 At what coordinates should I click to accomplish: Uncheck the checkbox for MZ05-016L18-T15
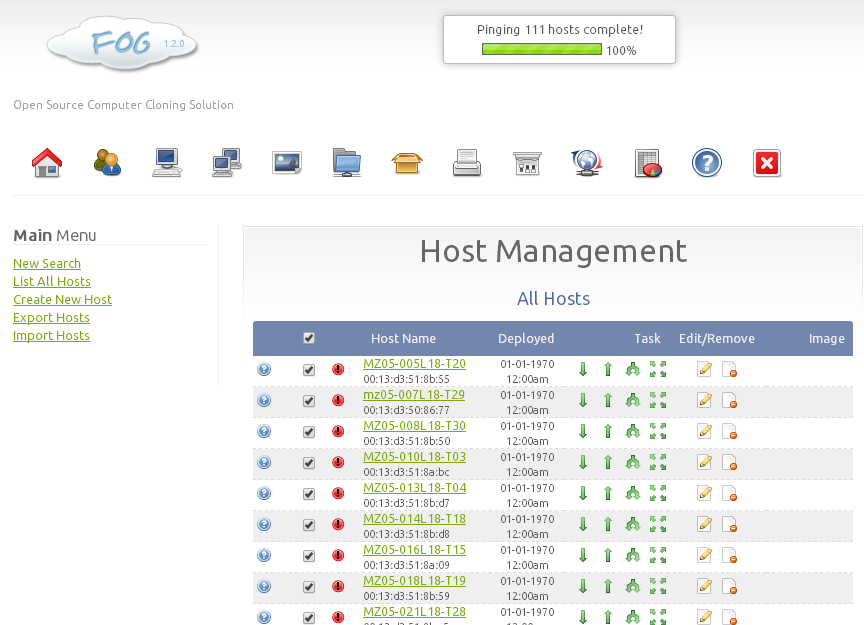(x=309, y=555)
